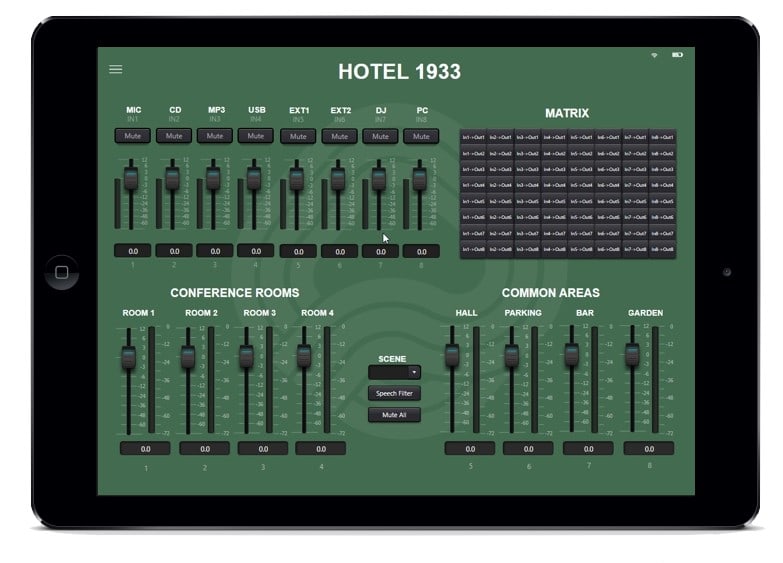
Task: Click the USB channel fader knob
Action: coord(254,179)
